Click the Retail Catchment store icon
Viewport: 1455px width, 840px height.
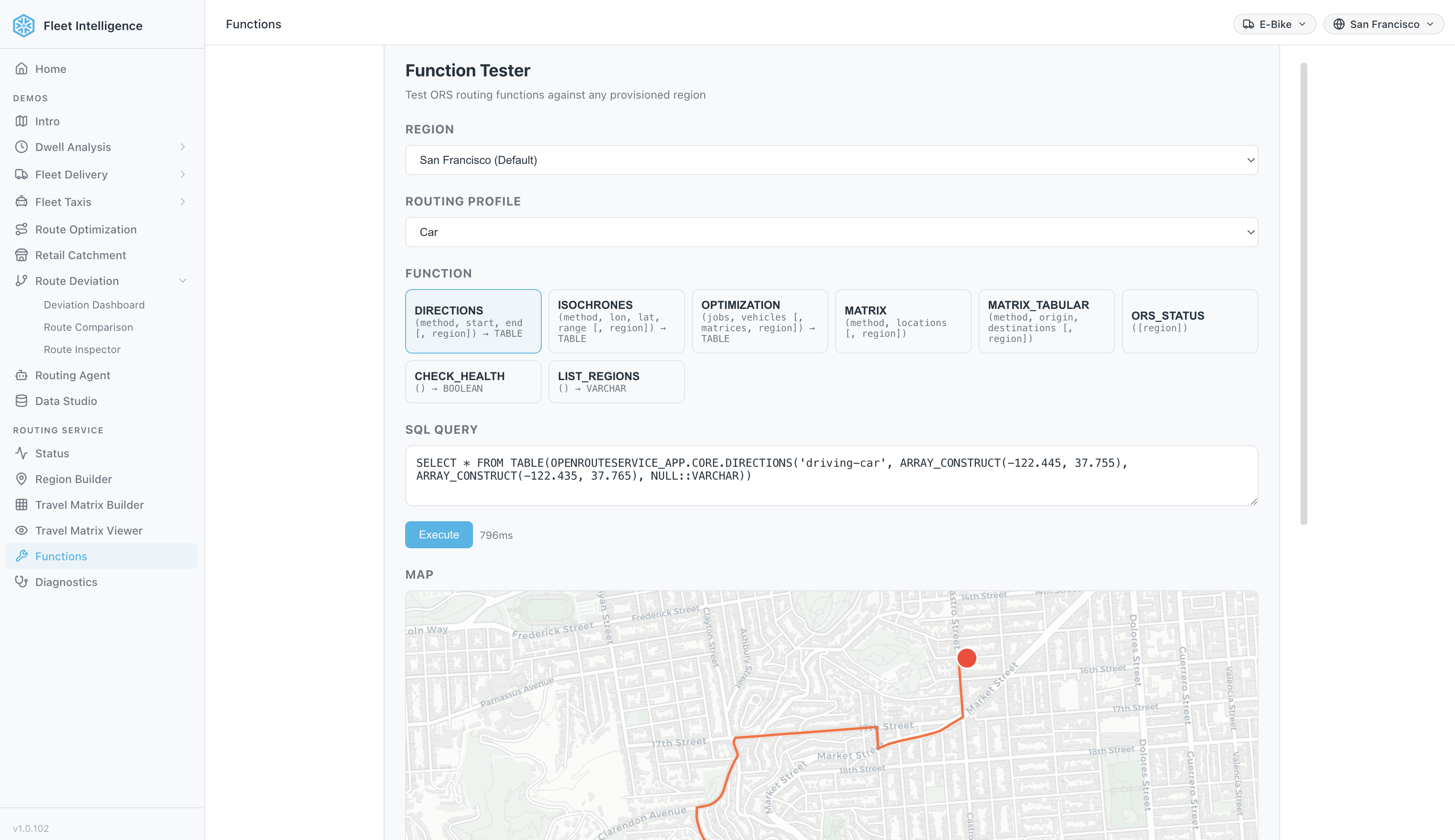click(21, 255)
